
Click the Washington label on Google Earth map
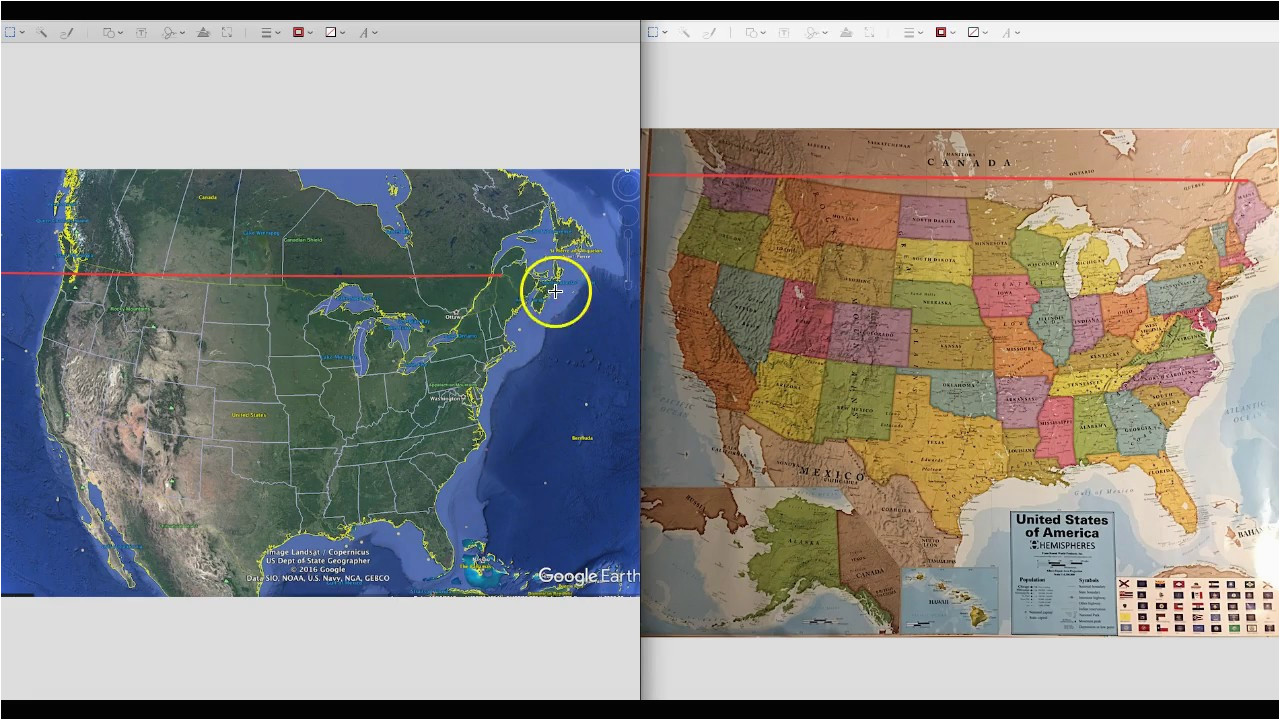(446, 399)
